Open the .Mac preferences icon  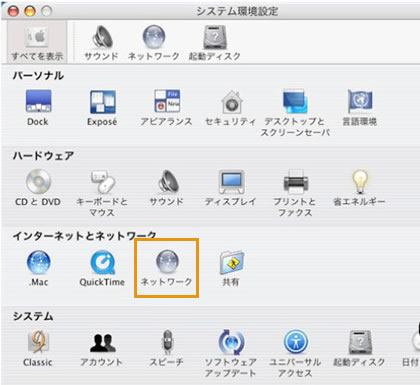pos(38,268)
